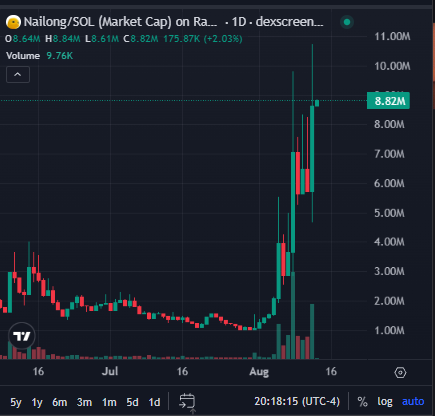Screen dimensions: 435x416
Task: Click the current price label 8.82M
Action: [x=388, y=101]
